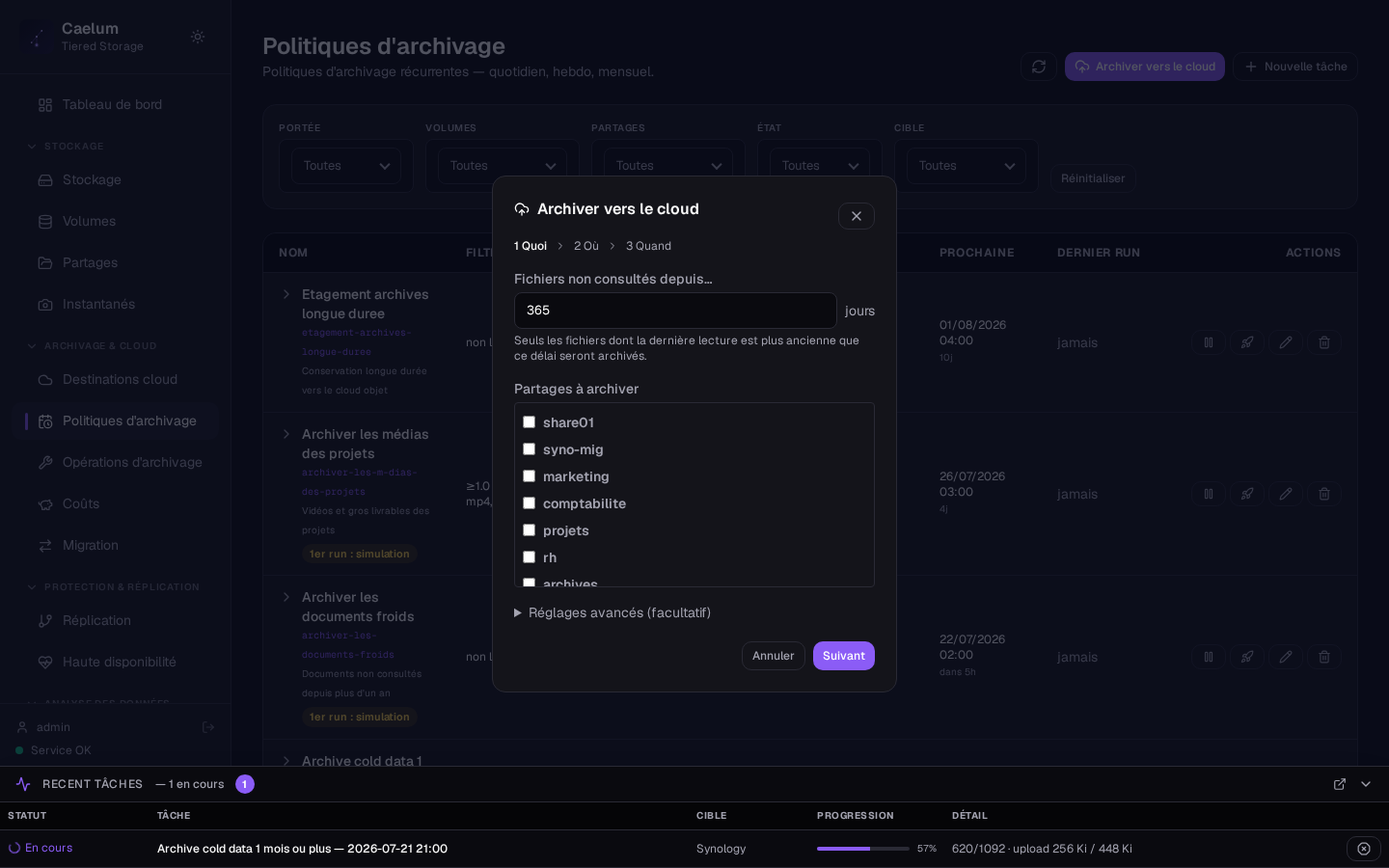Open Tableau de bord
1389x868 pixels.
coord(115,104)
